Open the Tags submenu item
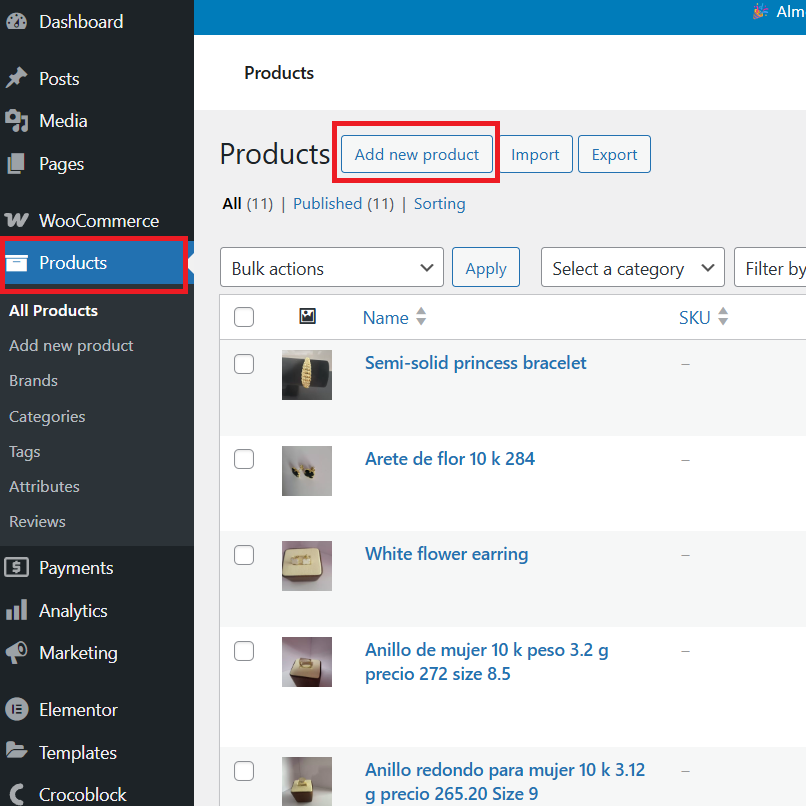 coord(25,452)
